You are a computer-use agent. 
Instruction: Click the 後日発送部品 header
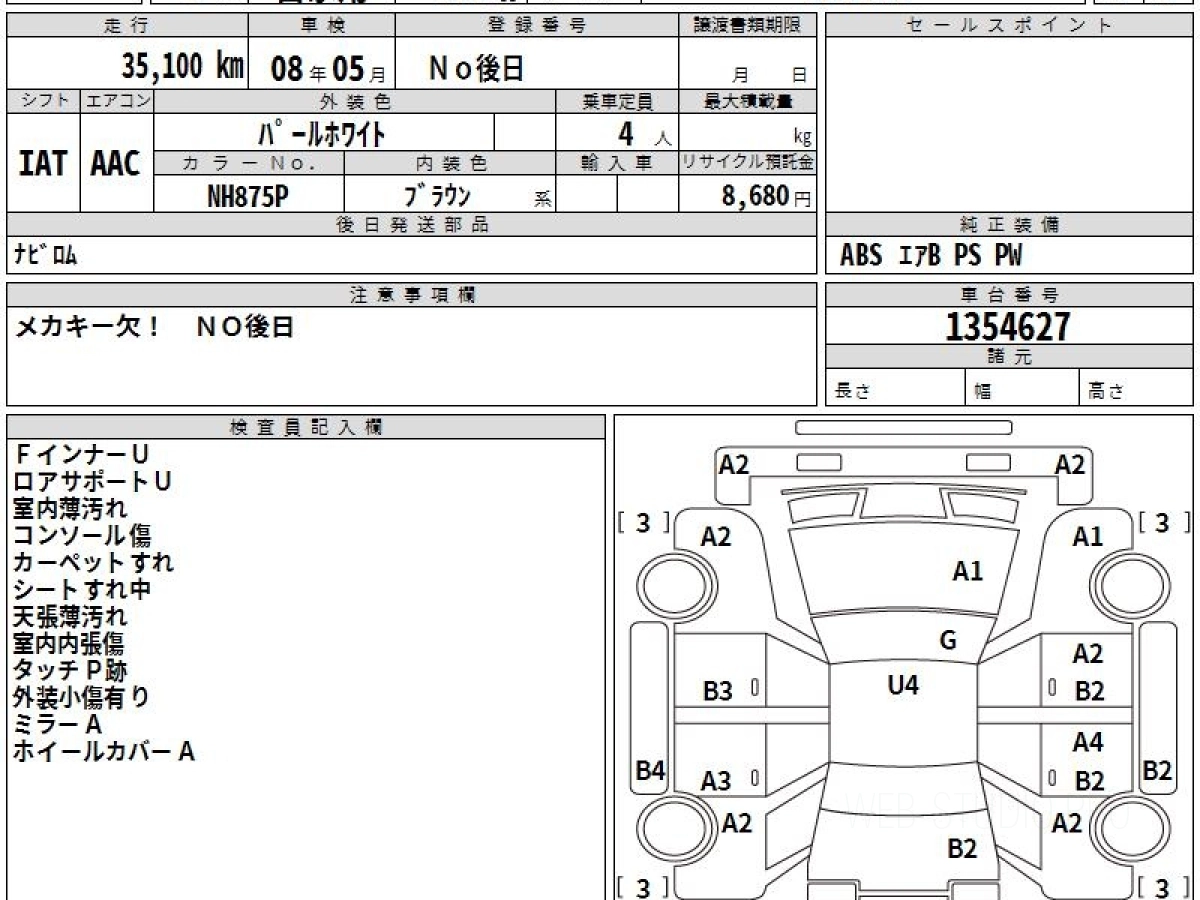coord(411,225)
